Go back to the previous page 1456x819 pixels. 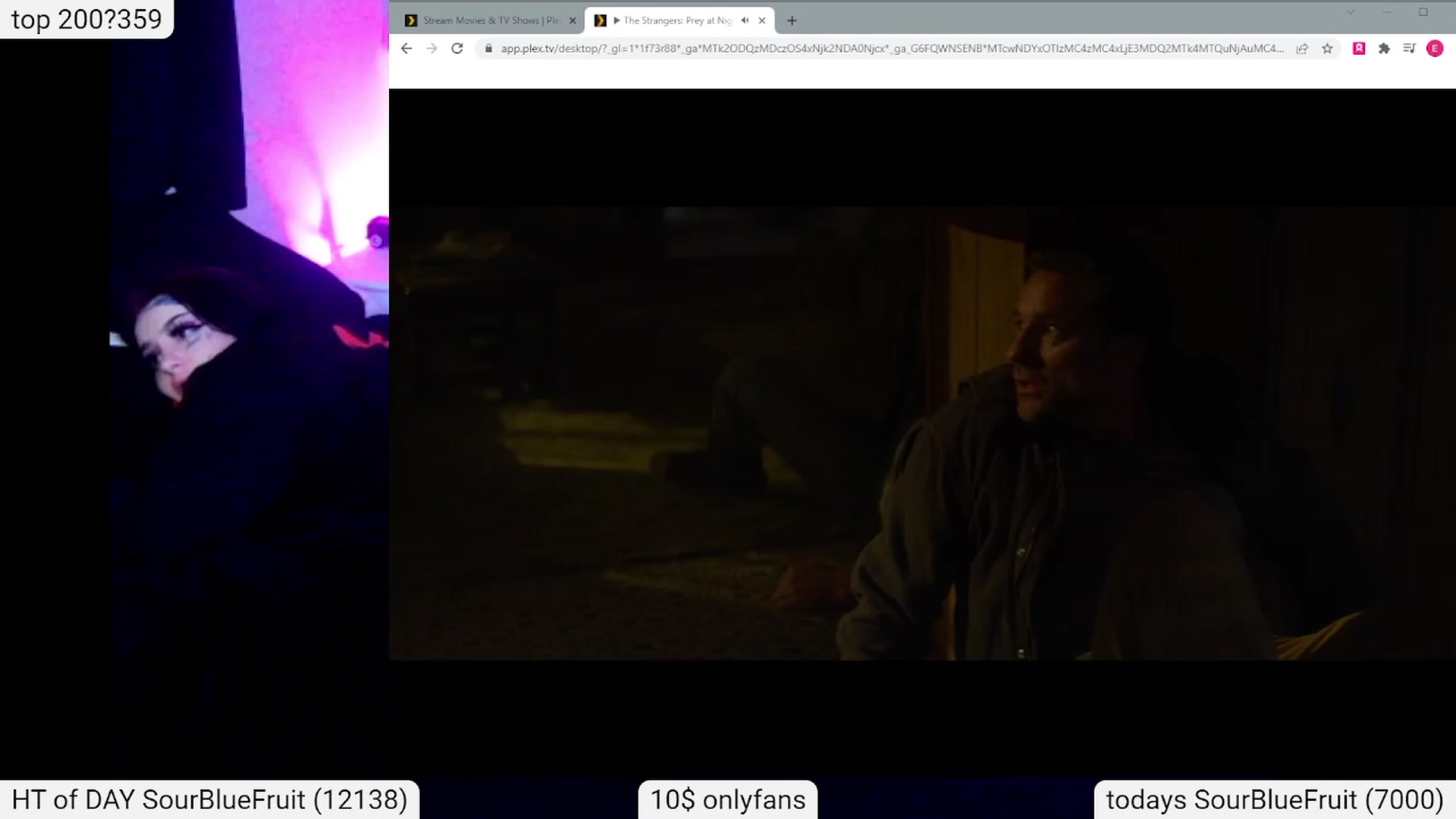click(x=406, y=49)
